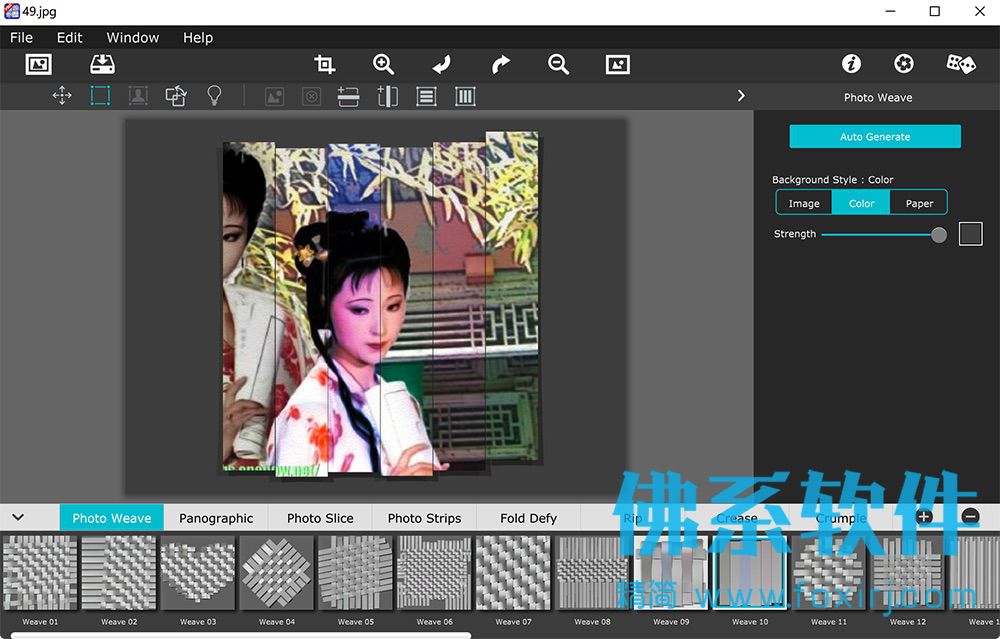Open the background color swatch
Screen dimensions: 1000x639
pyautogui.click(x=970, y=234)
